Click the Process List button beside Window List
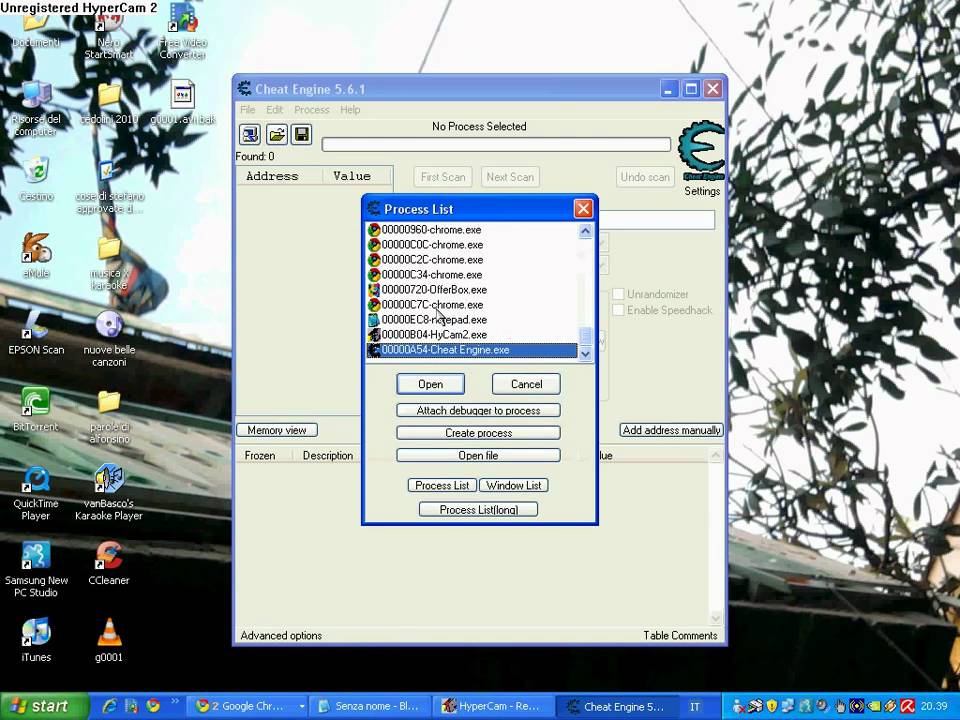The image size is (960, 720). pos(442,486)
